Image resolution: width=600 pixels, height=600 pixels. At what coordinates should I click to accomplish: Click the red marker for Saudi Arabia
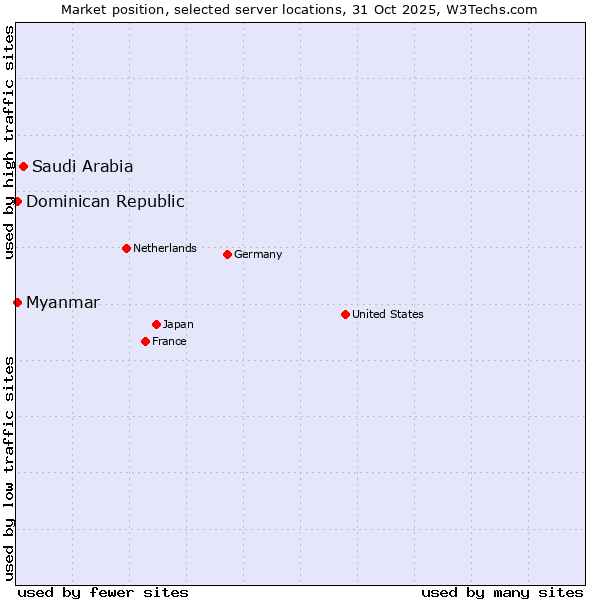coord(23,166)
